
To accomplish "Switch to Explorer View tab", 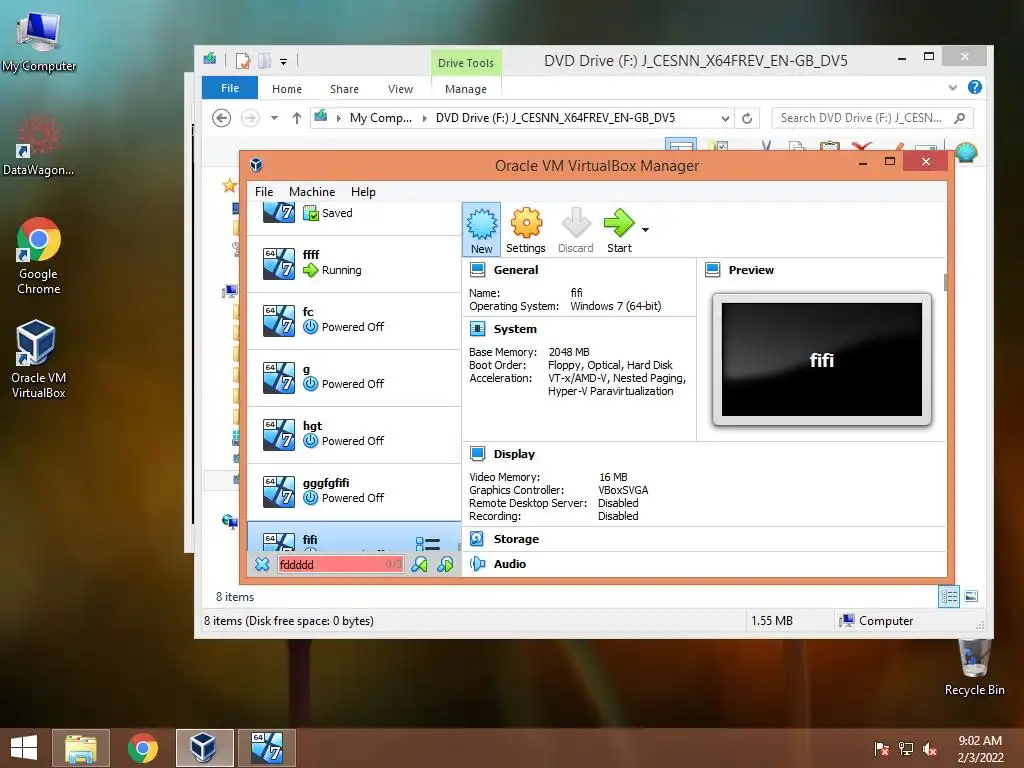I will [400, 89].
